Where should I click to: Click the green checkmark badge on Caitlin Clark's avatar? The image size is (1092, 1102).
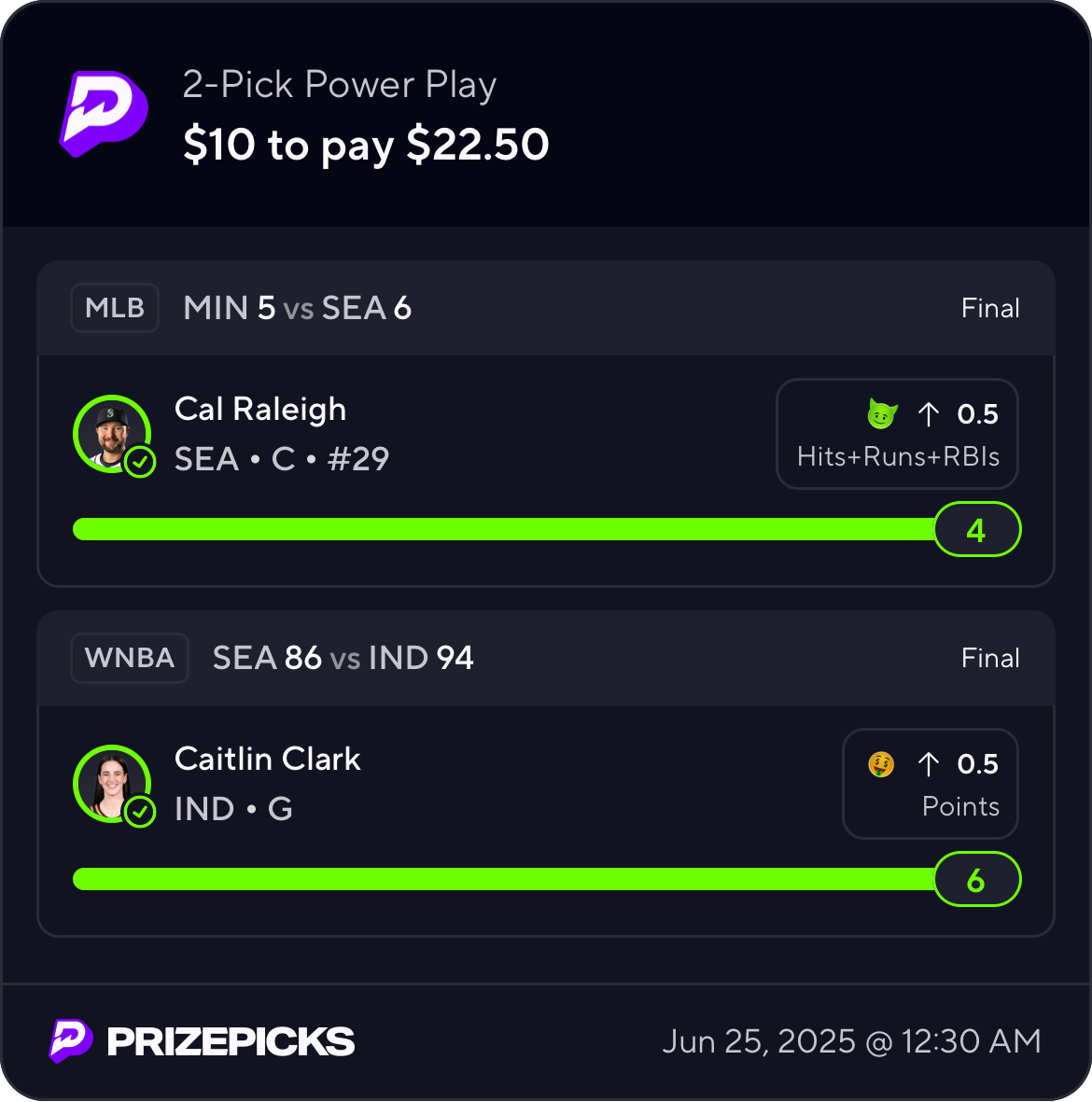click(140, 812)
